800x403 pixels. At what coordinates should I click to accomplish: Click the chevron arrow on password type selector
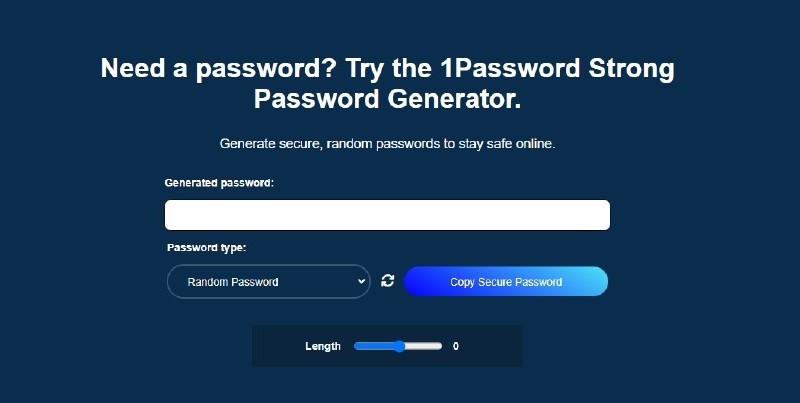pyautogui.click(x=361, y=282)
